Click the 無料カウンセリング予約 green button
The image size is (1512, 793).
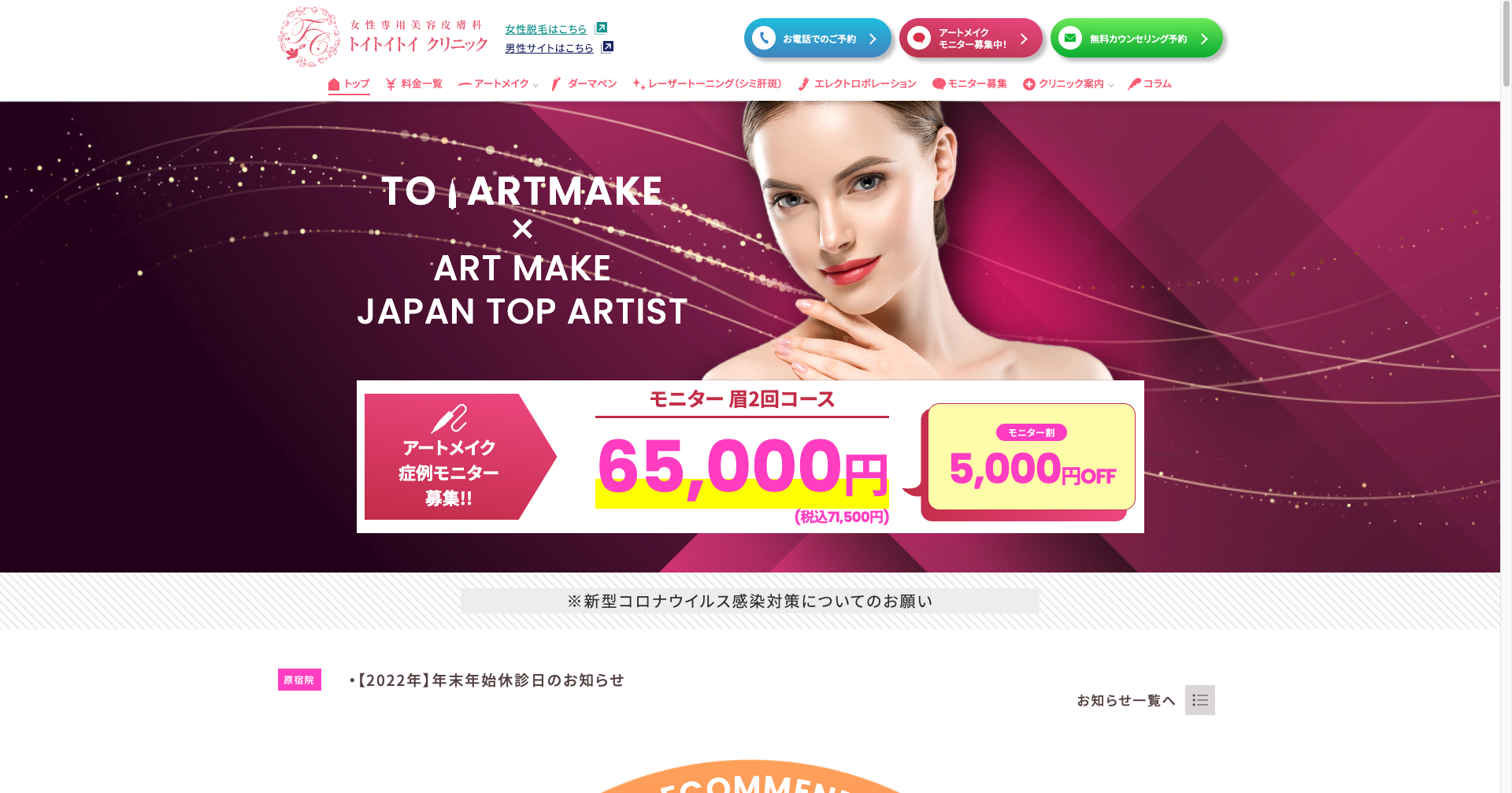[x=1136, y=39]
